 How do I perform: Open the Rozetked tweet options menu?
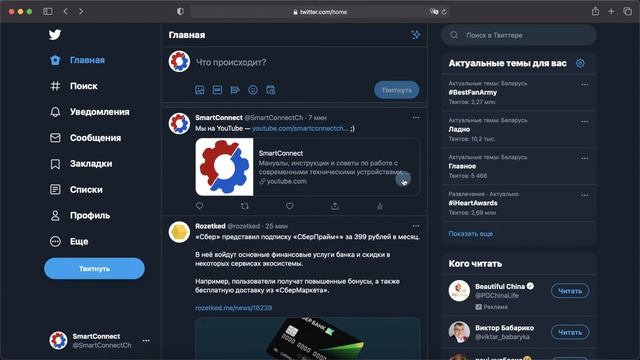[416, 226]
